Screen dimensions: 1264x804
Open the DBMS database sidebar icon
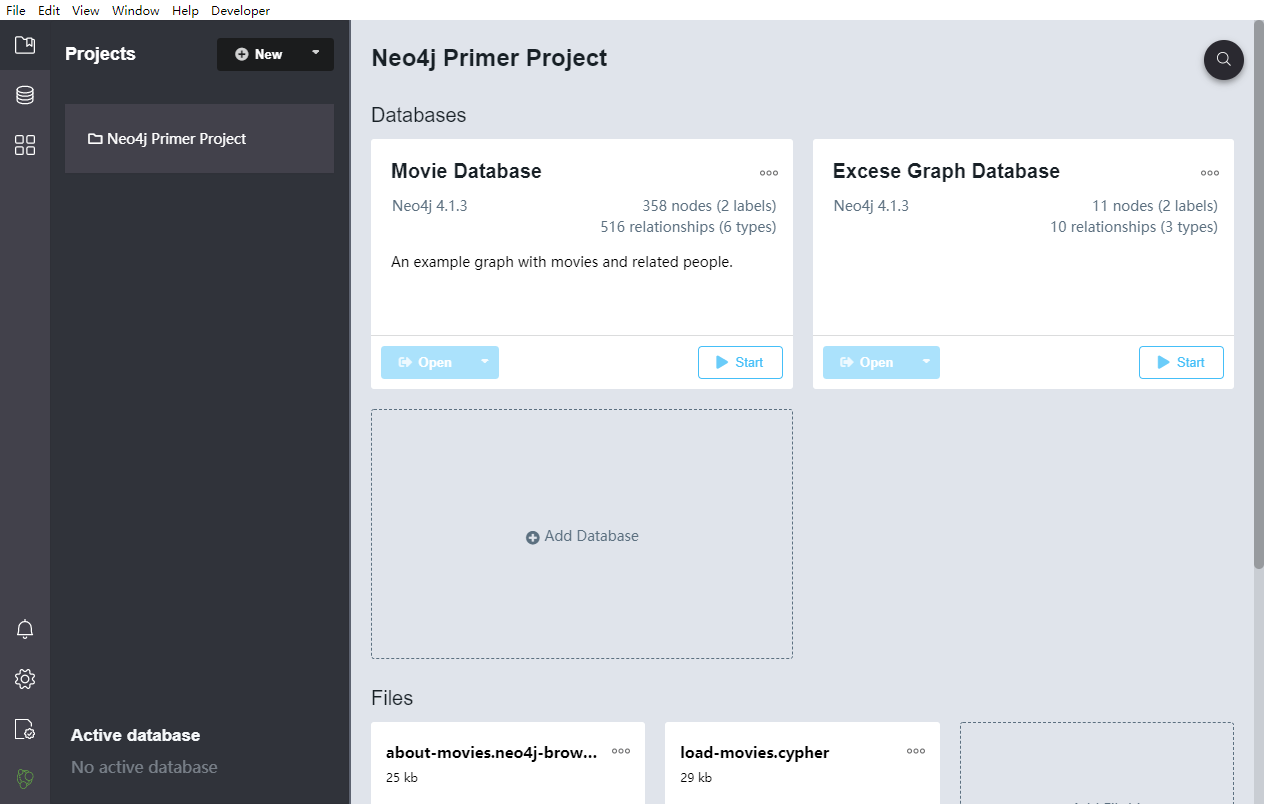coord(25,95)
